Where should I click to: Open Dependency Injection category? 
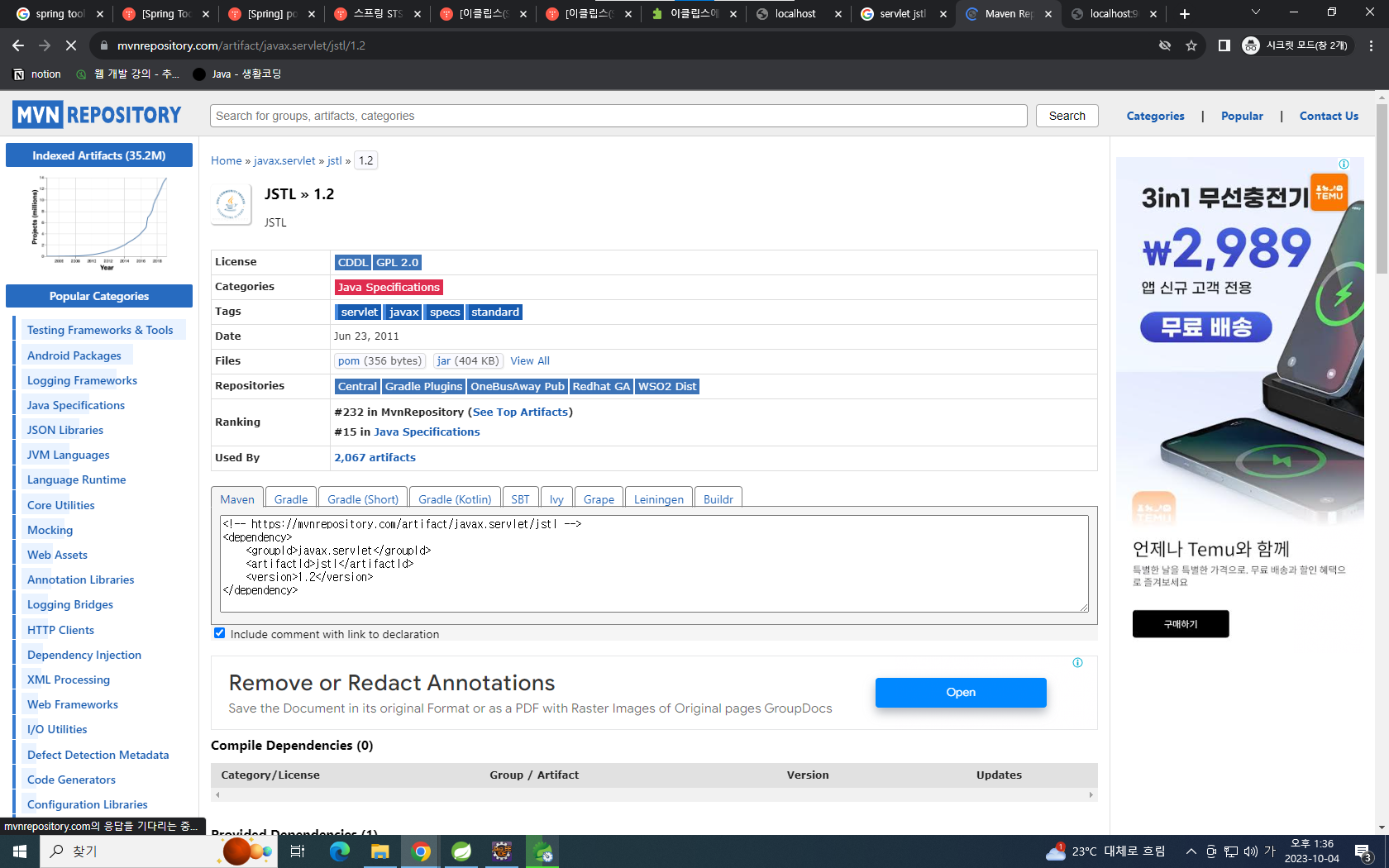point(84,655)
